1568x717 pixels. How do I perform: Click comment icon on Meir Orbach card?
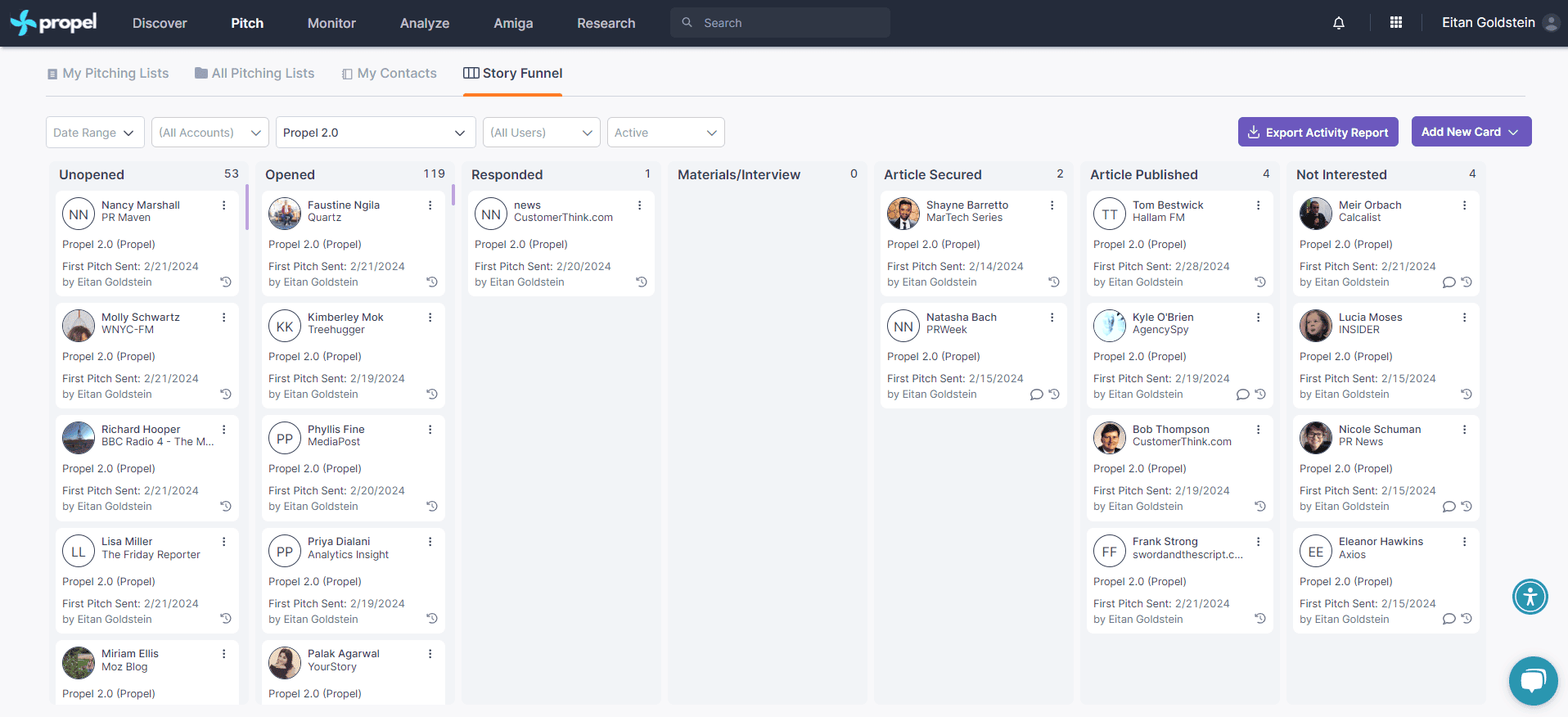(1449, 282)
